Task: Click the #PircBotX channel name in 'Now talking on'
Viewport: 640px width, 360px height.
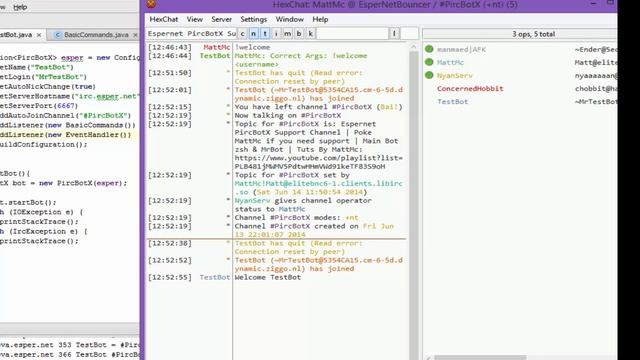Action: pyautogui.click(x=321, y=116)
